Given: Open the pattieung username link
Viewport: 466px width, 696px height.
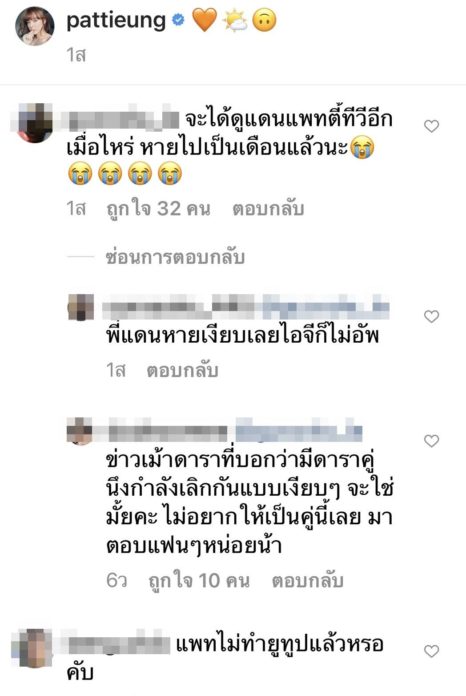Looking at the screenshot, I should pyautogui.click(x=116, y=21).
